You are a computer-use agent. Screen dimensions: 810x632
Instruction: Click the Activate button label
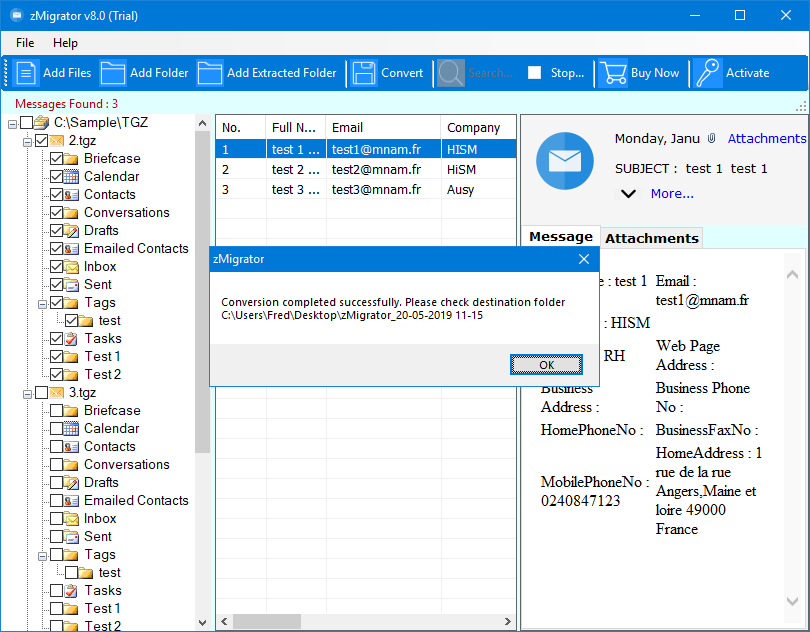(747, 73)
